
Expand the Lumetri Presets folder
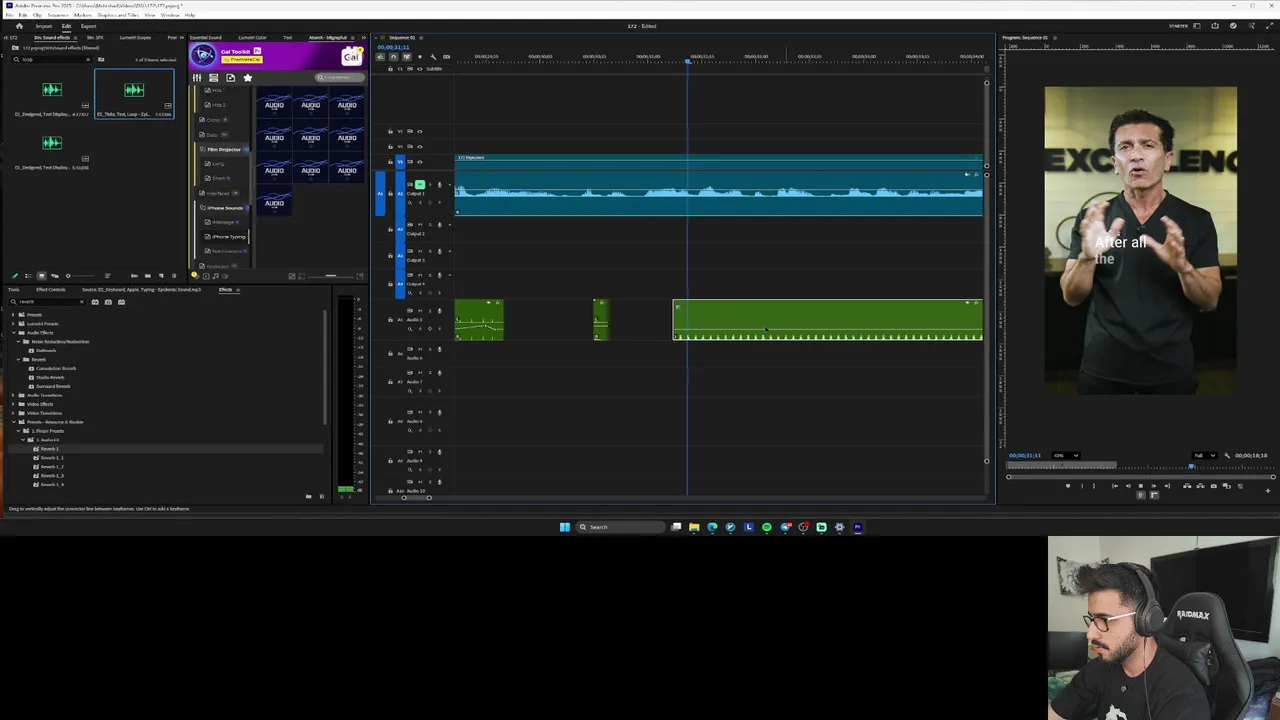coord(13,324)
